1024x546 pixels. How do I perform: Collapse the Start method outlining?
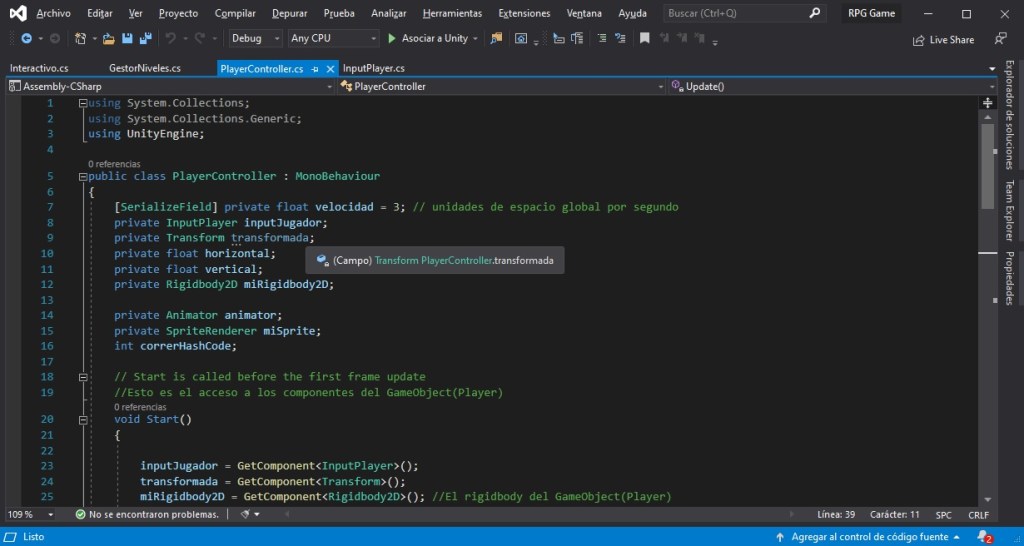[x=83, y=419]
